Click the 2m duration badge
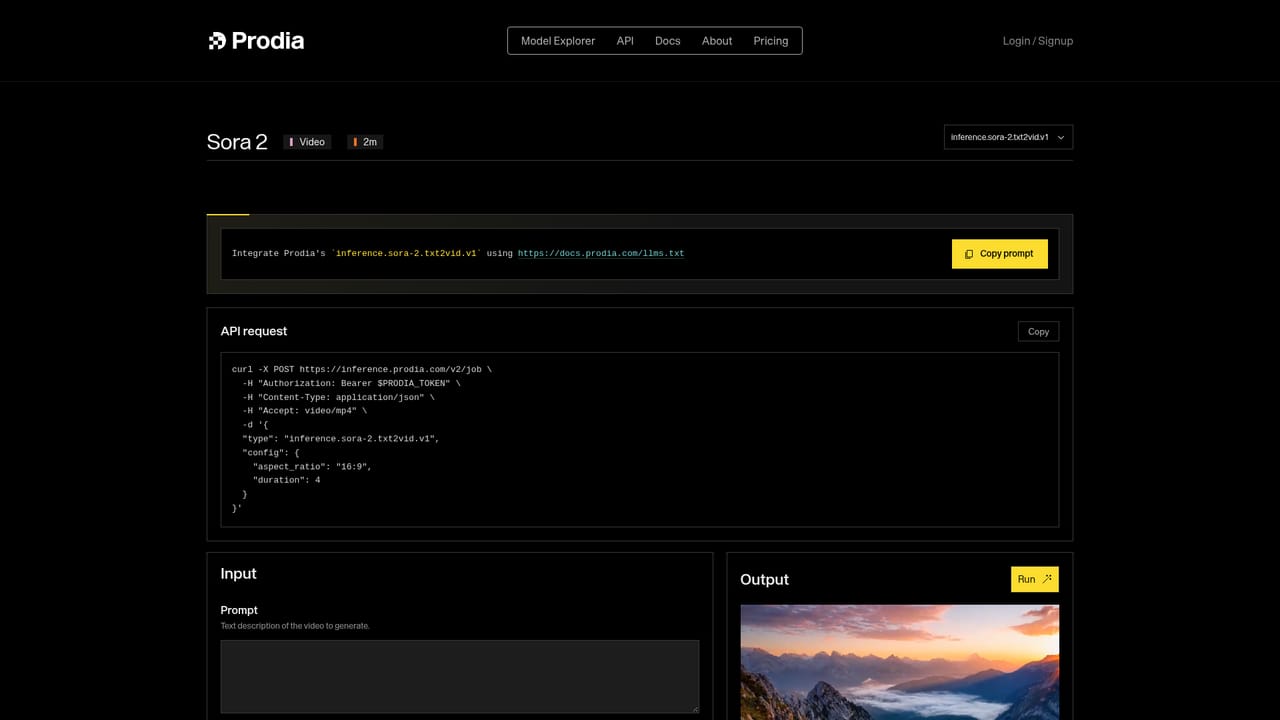This screenshot has width=1280, height=720. pos(365,142)
